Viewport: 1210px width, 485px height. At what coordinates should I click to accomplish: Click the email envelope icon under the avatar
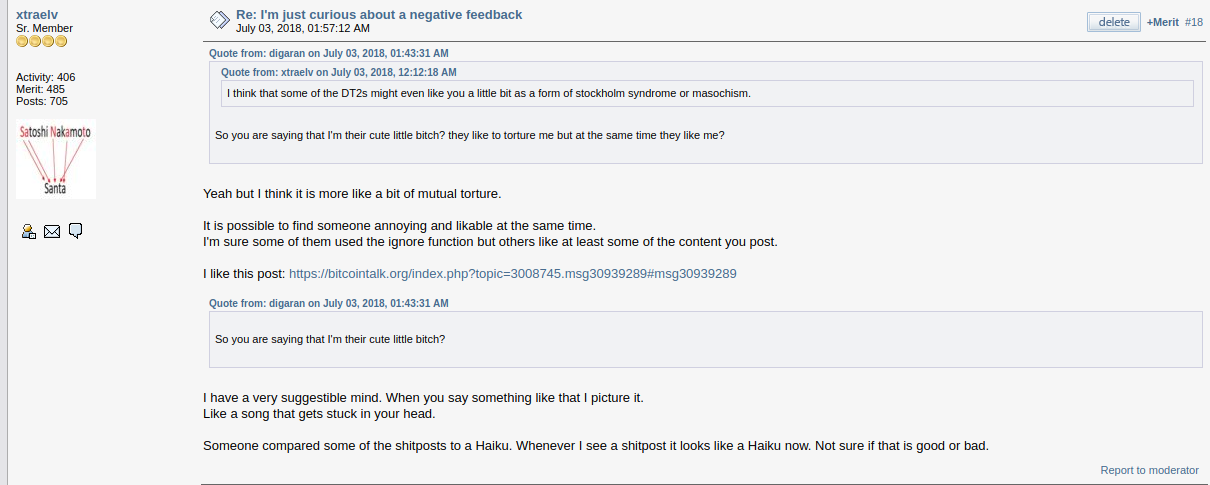point(52,231)
